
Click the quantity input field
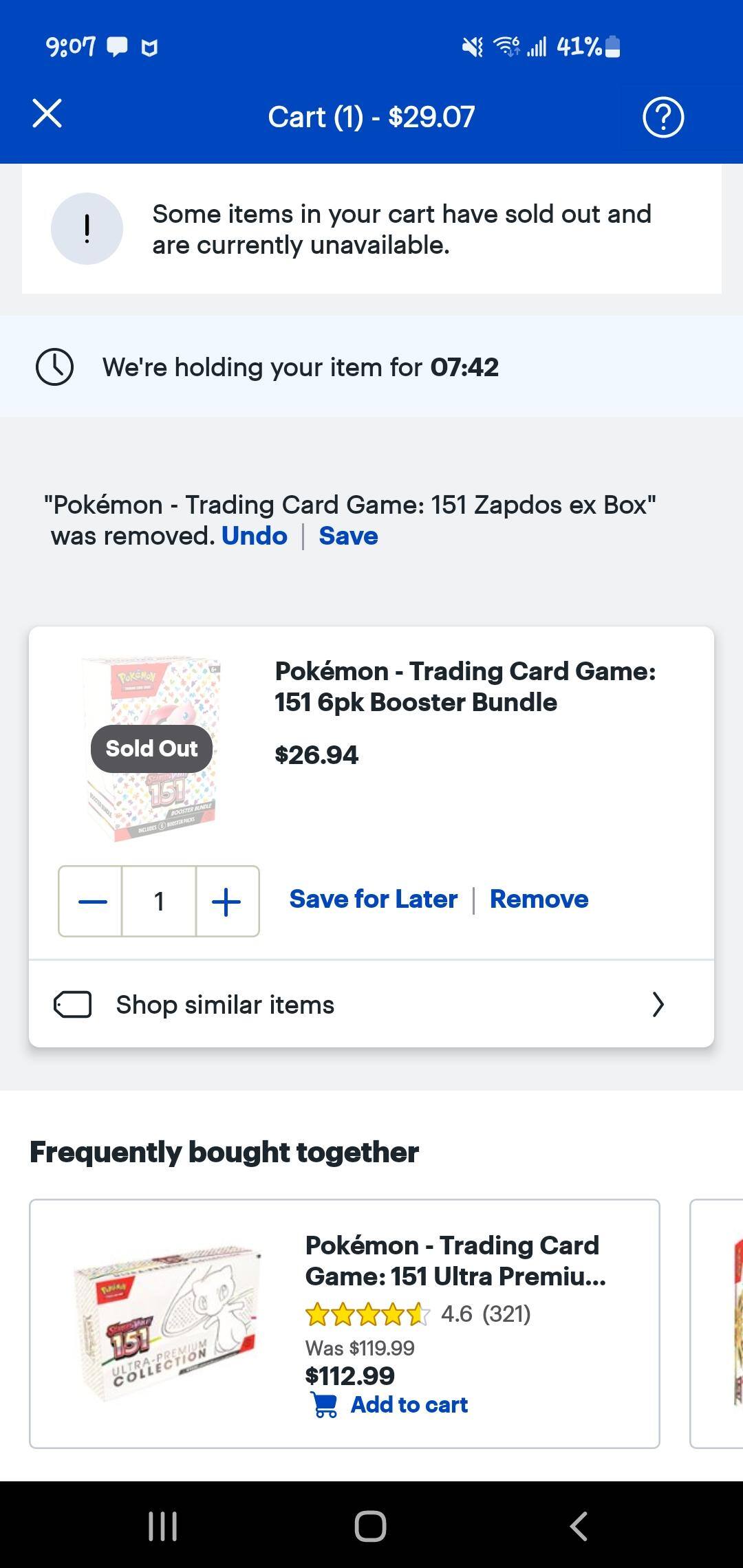(x=158, y=902)
